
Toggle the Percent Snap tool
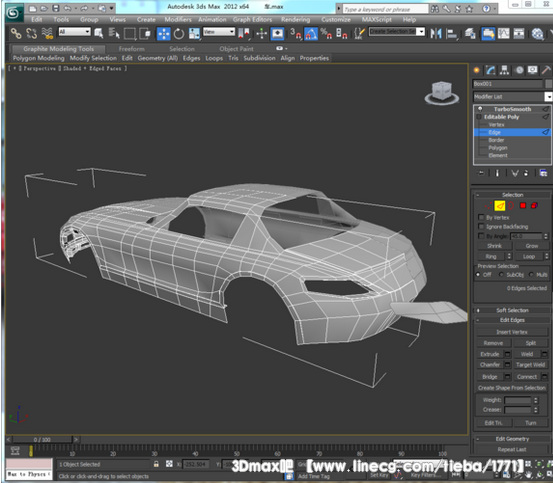(x=326, y=33)
